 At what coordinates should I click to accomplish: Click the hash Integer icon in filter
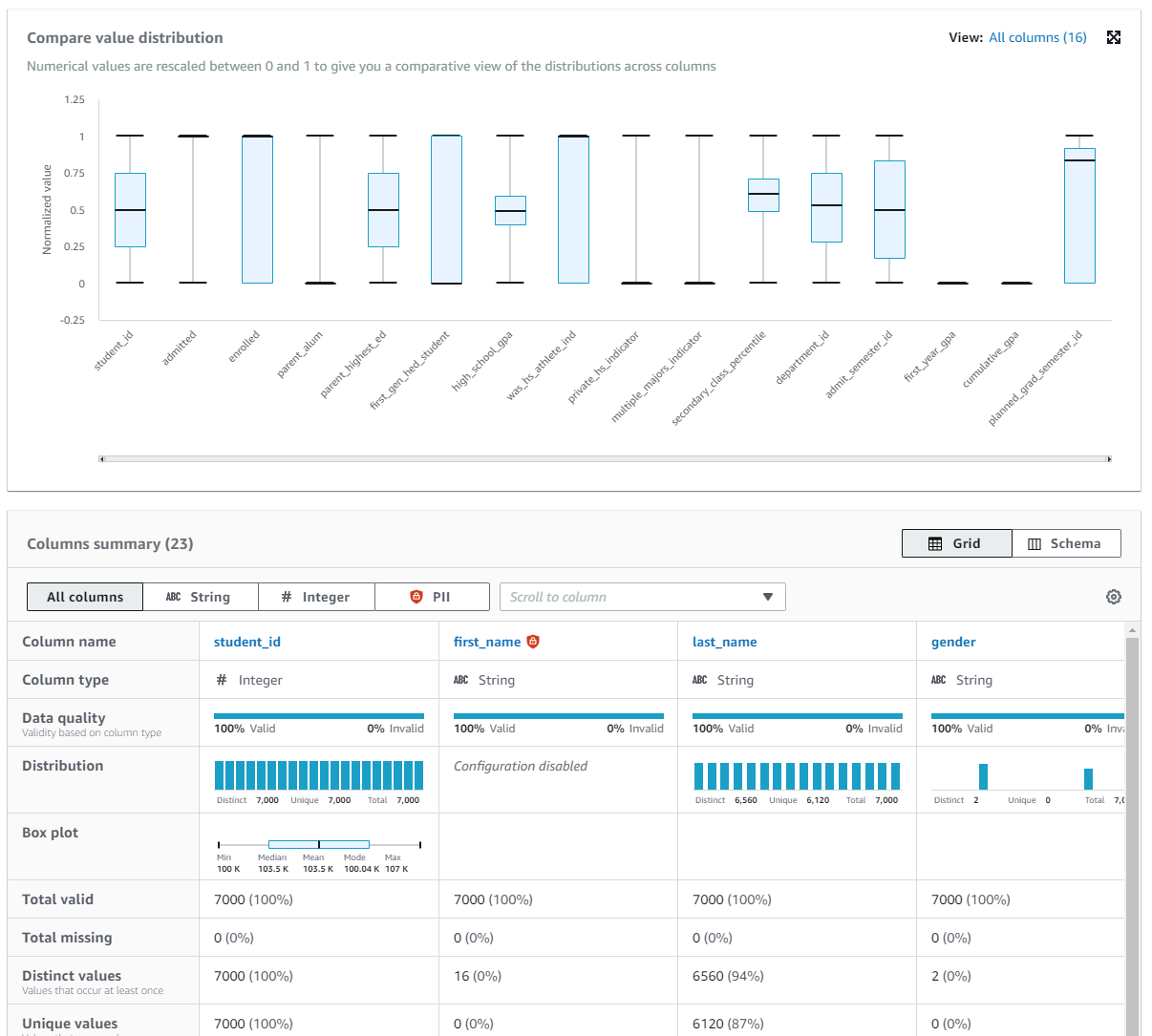click(x=287, y=597)
